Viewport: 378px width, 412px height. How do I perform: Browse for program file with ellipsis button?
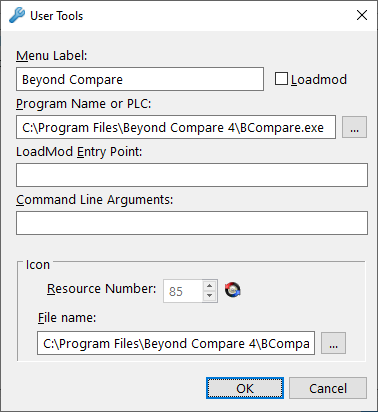point(354,127)
